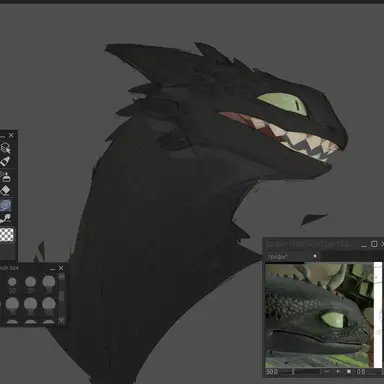Pick brush size 100 preset
The width and height of the screenshot is (384, 384).
pos(49,307)
